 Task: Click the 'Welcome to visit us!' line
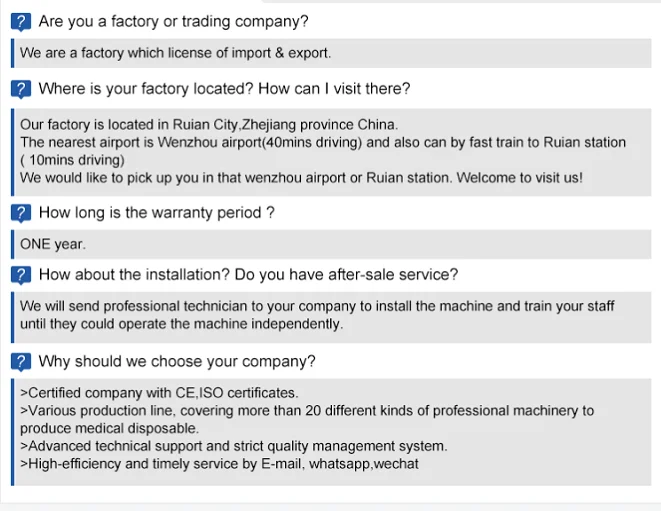[x=300, y=178]
